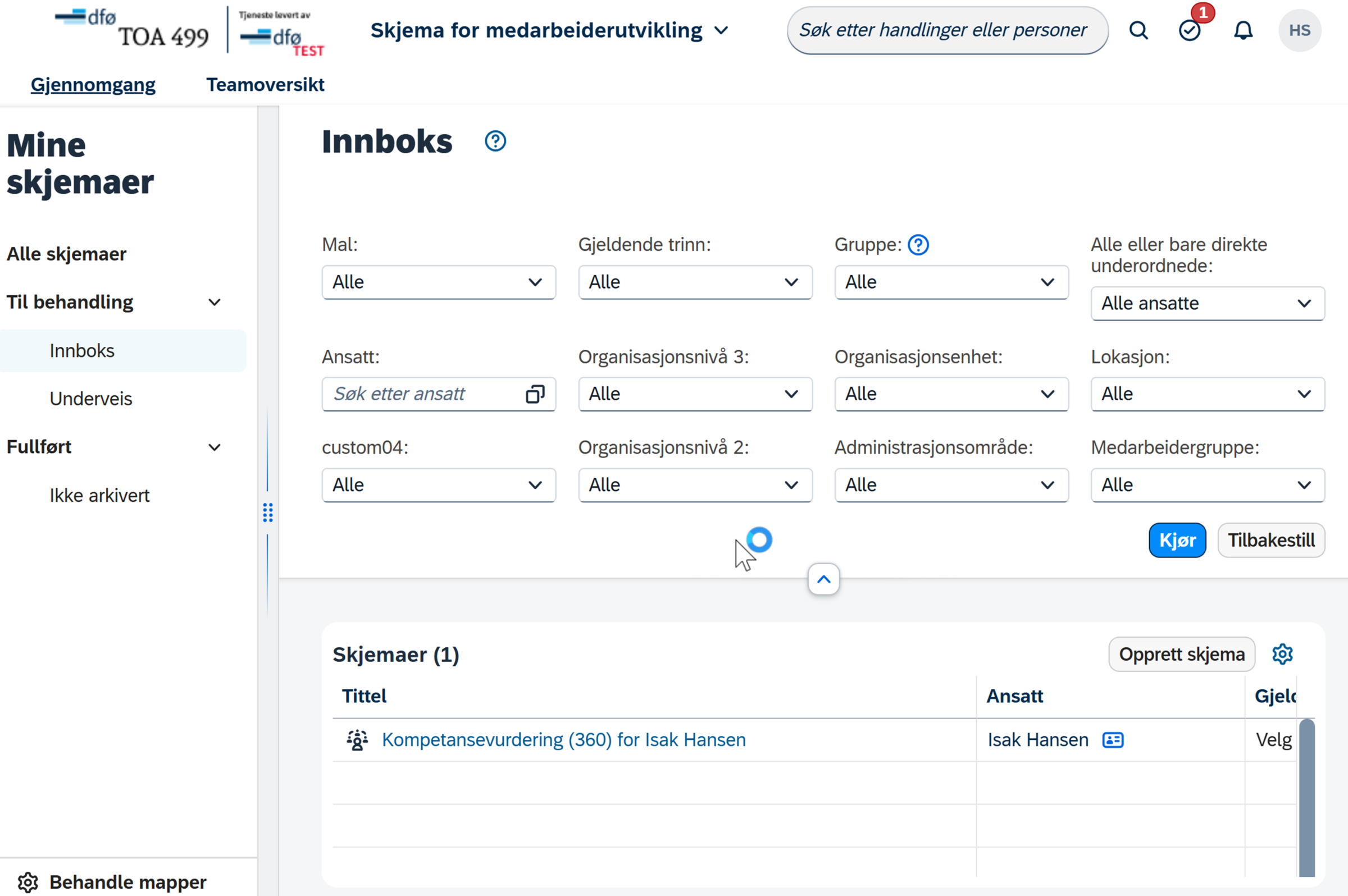Open Isak Hansen's contact card icon
Viewport: 1348px width, 896px height.
tap(1113, 740)
